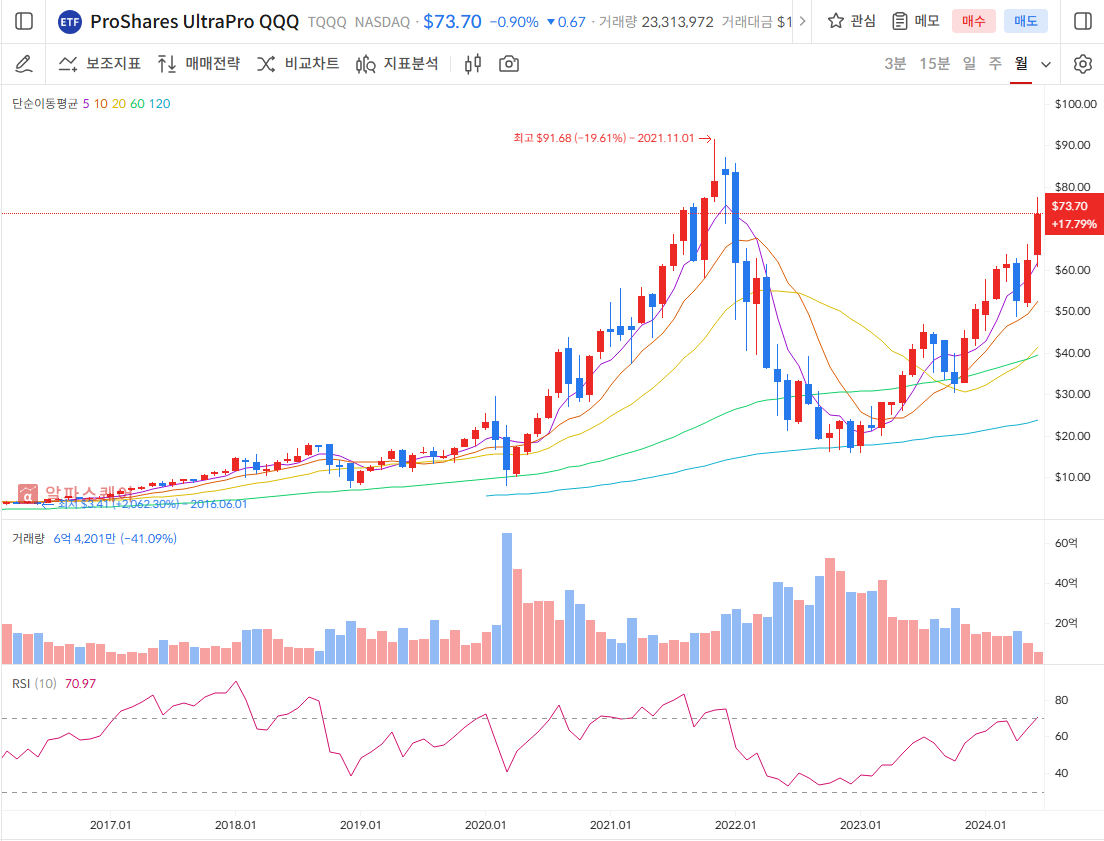The image size is (1104, 841).
Task: Click $50.00 price axis label
Action: pyautogui.click(x=1072, y=311)
